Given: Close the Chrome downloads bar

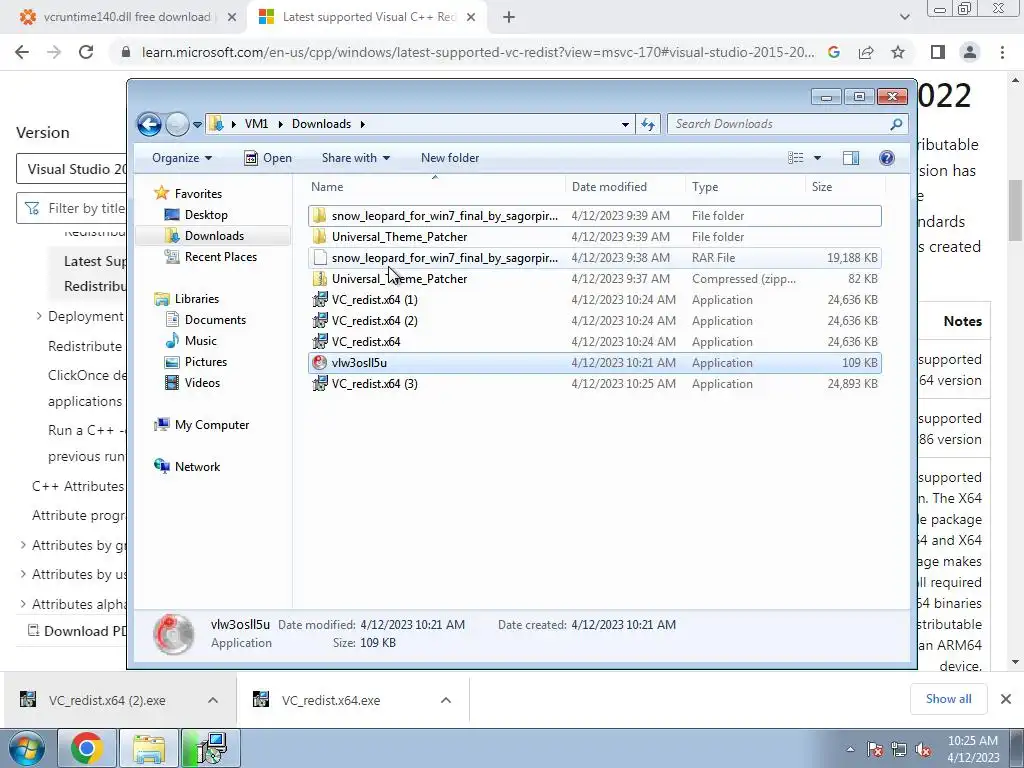Looking at the screenshot, I should tap(1006, 699).
